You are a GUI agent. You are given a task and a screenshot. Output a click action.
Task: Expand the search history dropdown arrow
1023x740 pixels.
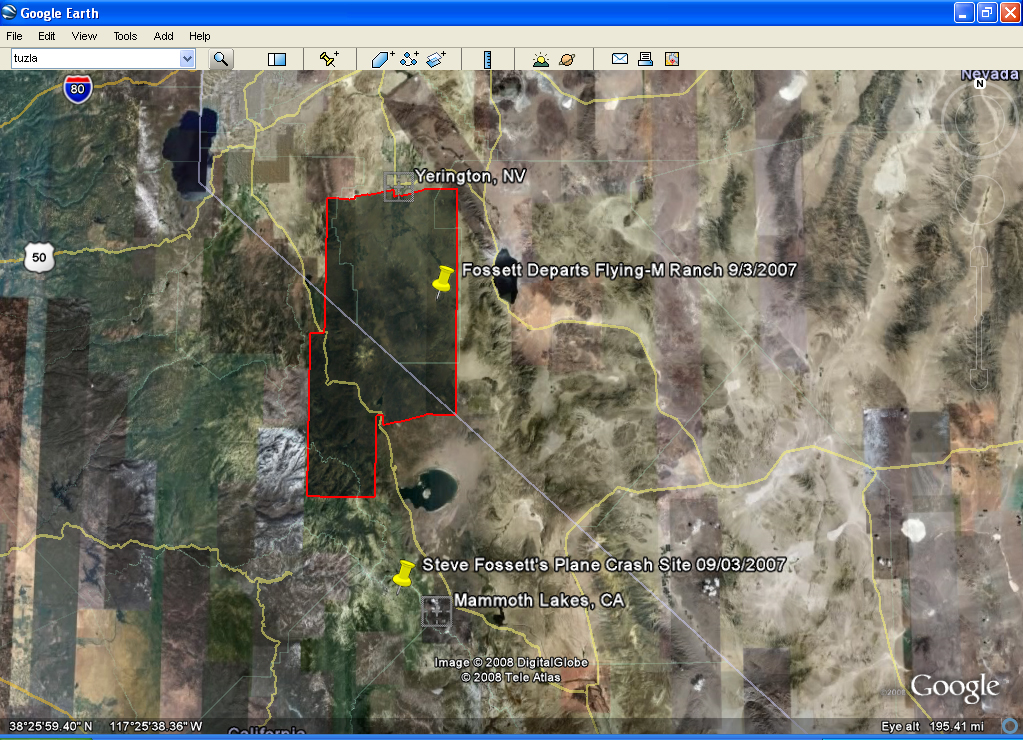[187, 59]
